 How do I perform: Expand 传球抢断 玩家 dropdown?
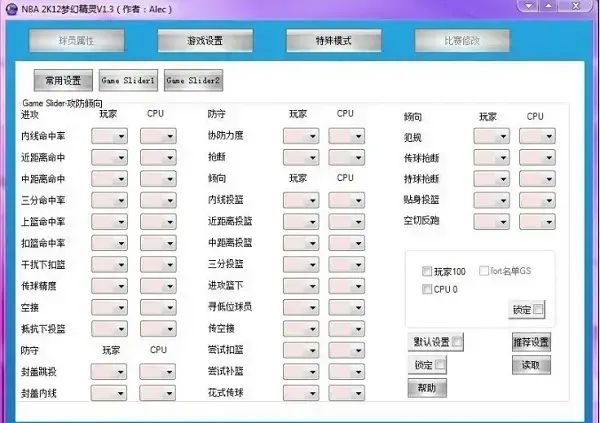click(492, 157)
